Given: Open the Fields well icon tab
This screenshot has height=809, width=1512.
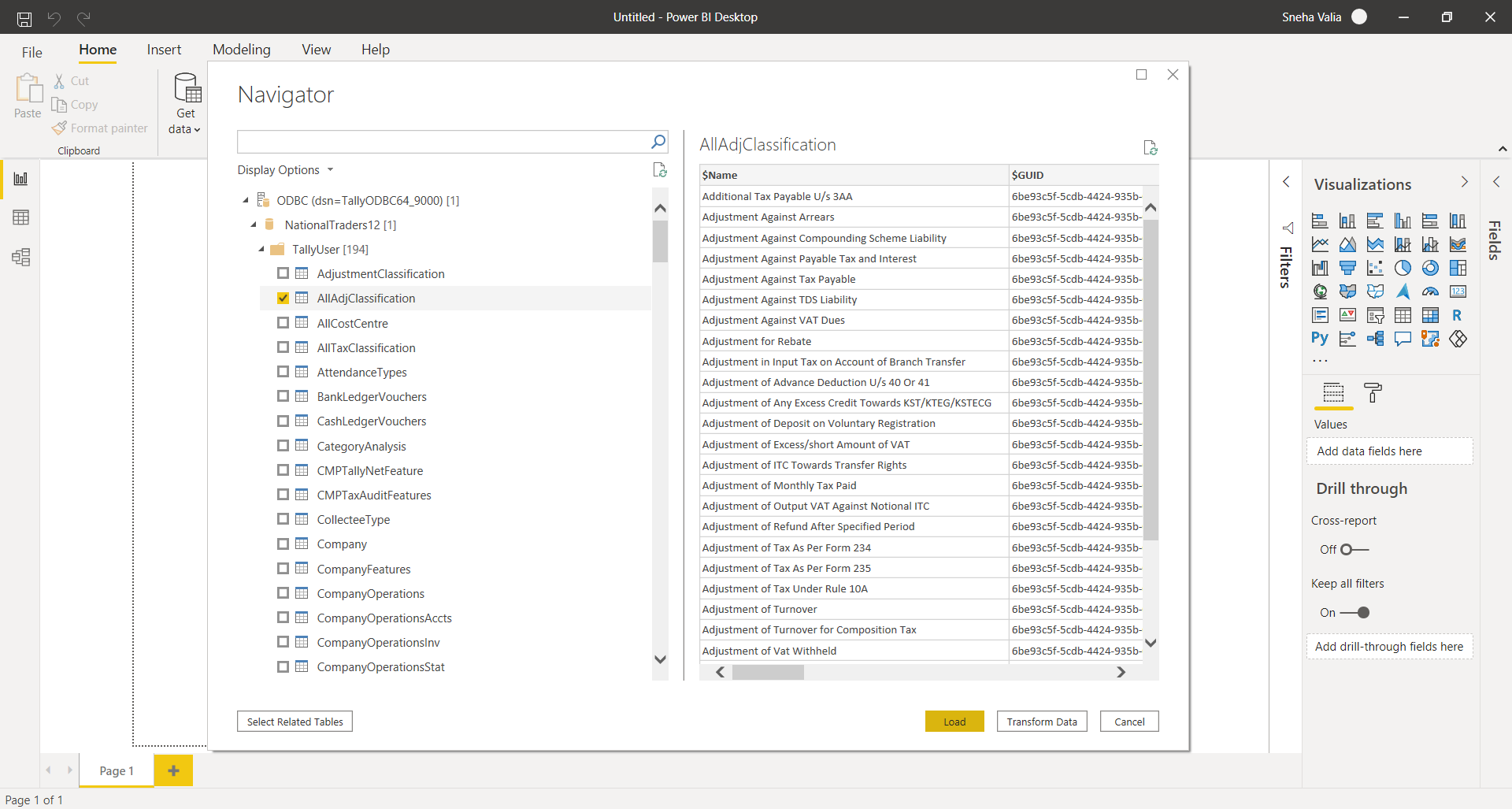Looking at the screenshot, I should 1333,392.
